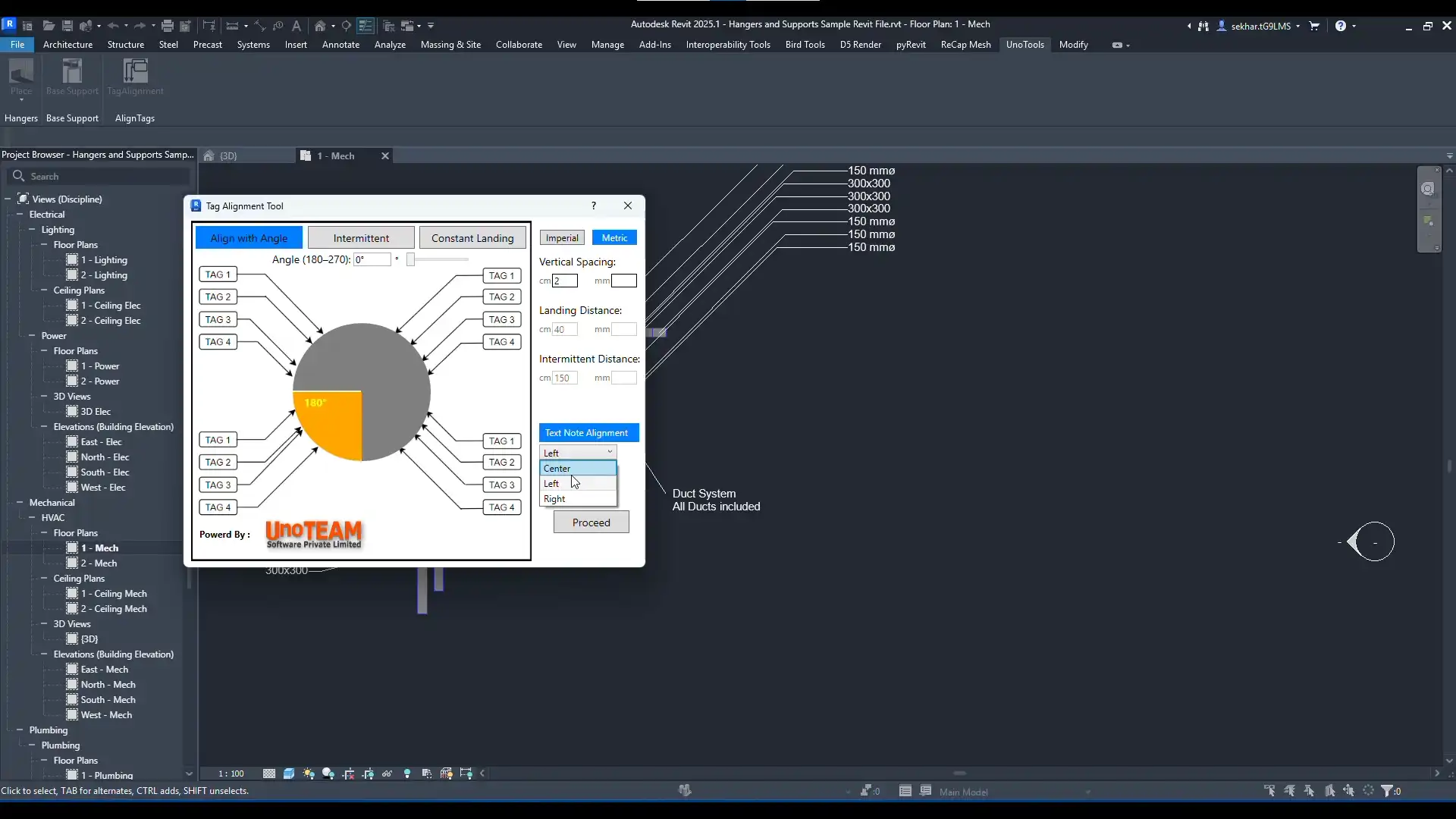Choose Center in alignment dropdown list
Image resolution: width=1456 pixels, height=819 pixels.
tap(578, 469)
